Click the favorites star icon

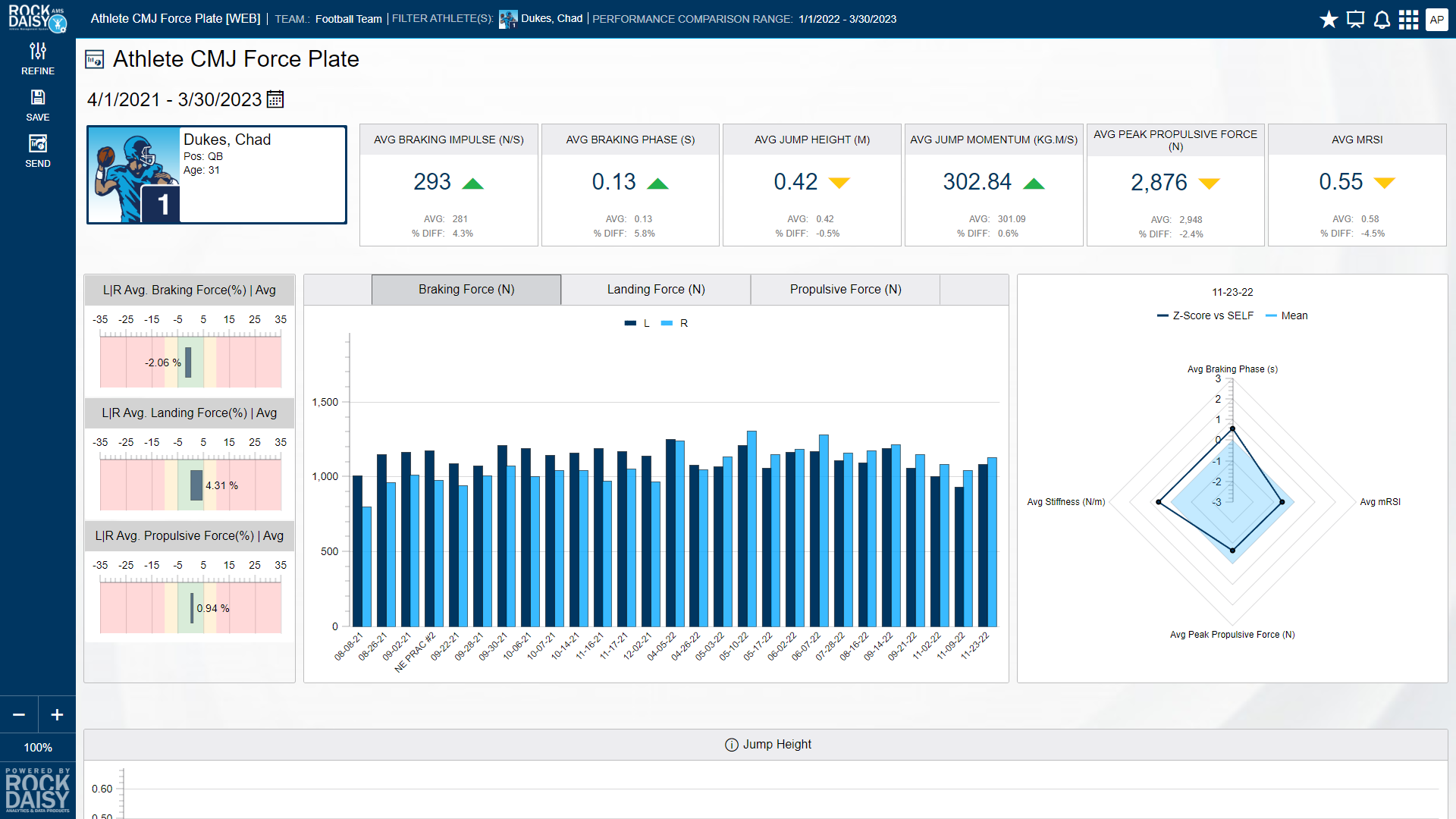click(x=1329, y=20)
